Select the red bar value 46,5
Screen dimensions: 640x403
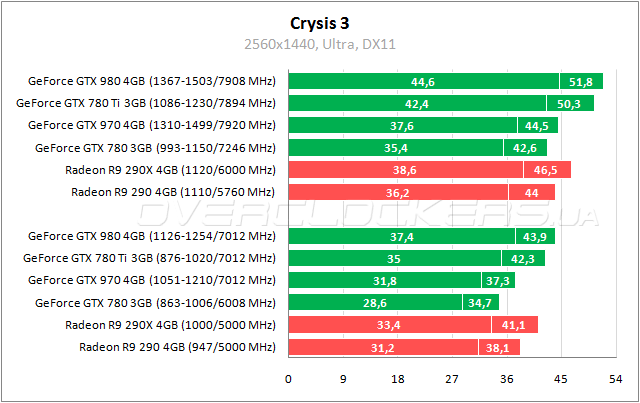point(546,169)
